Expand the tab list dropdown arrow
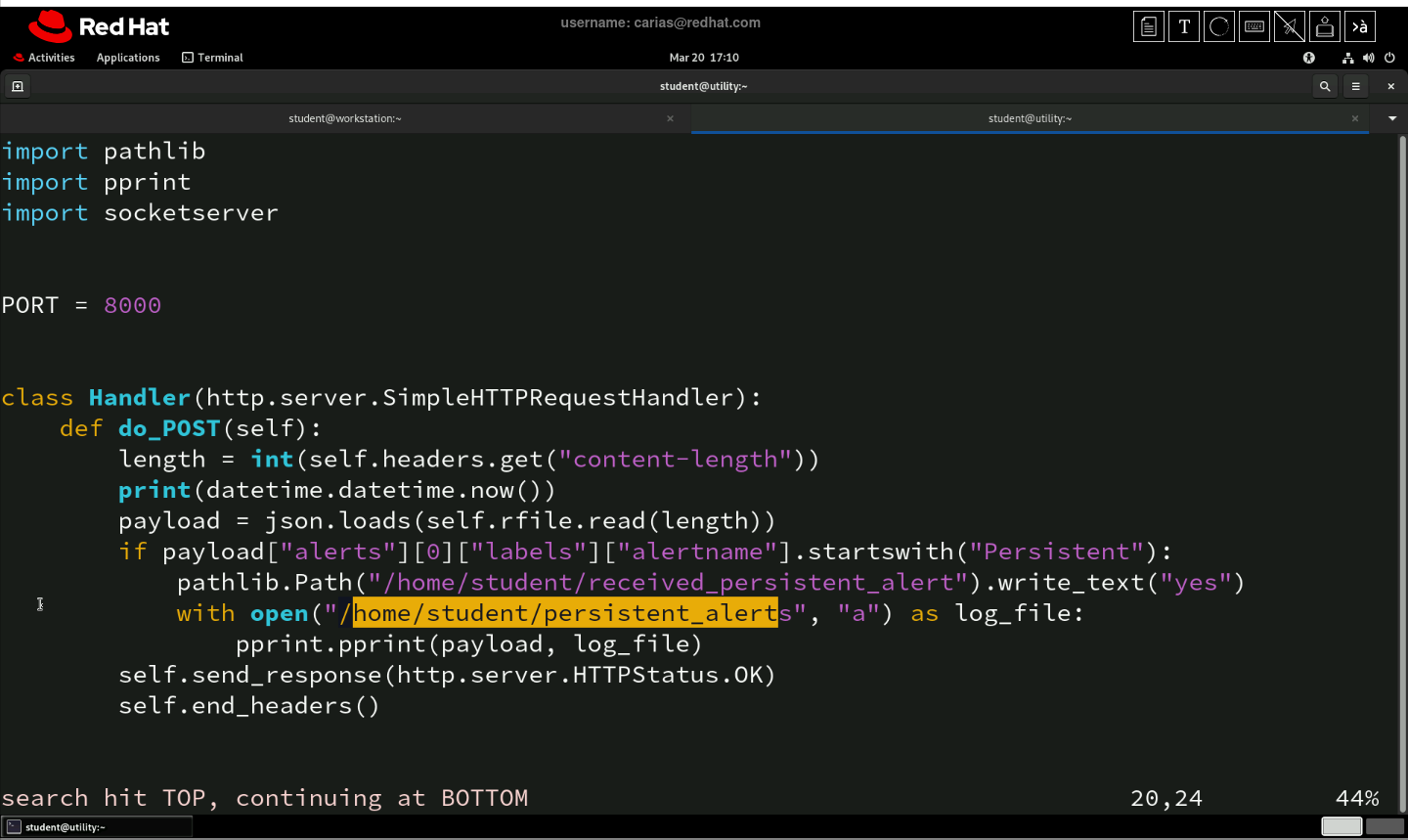 pyautogui.click(x=1392, y=118)
